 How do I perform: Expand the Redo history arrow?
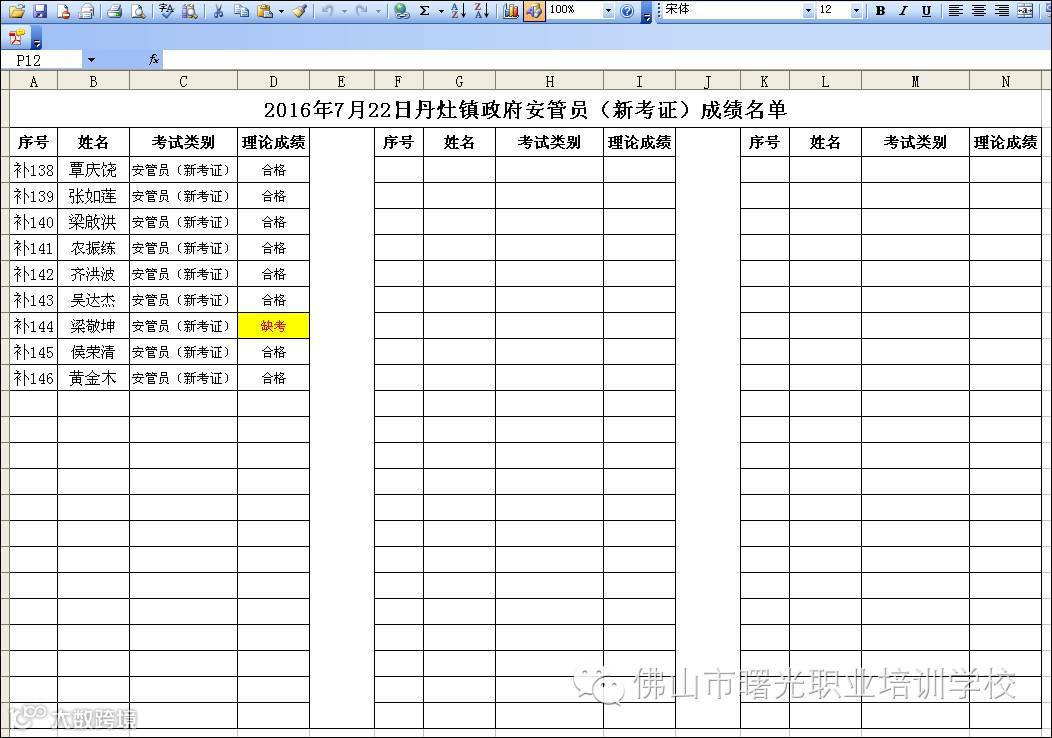click(378, 11)
